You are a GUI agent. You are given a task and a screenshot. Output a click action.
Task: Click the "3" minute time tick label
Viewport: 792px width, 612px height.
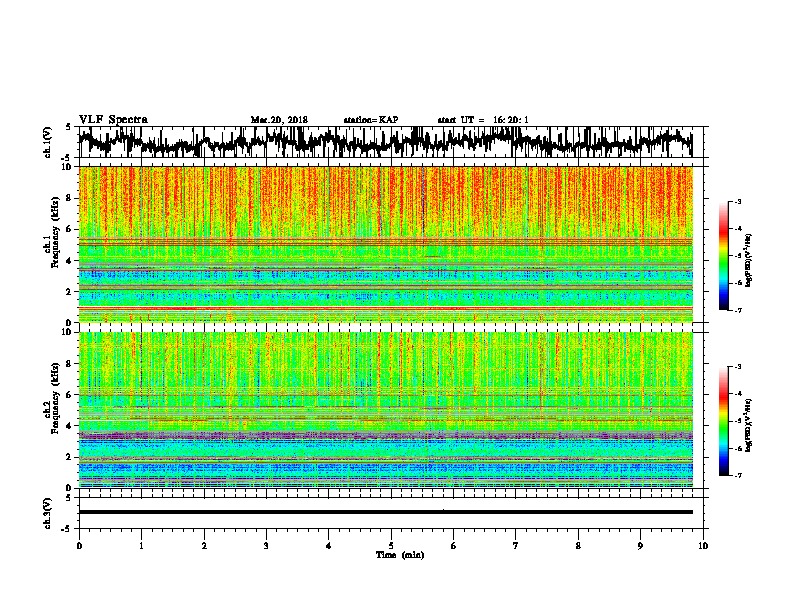click(266, 546)
